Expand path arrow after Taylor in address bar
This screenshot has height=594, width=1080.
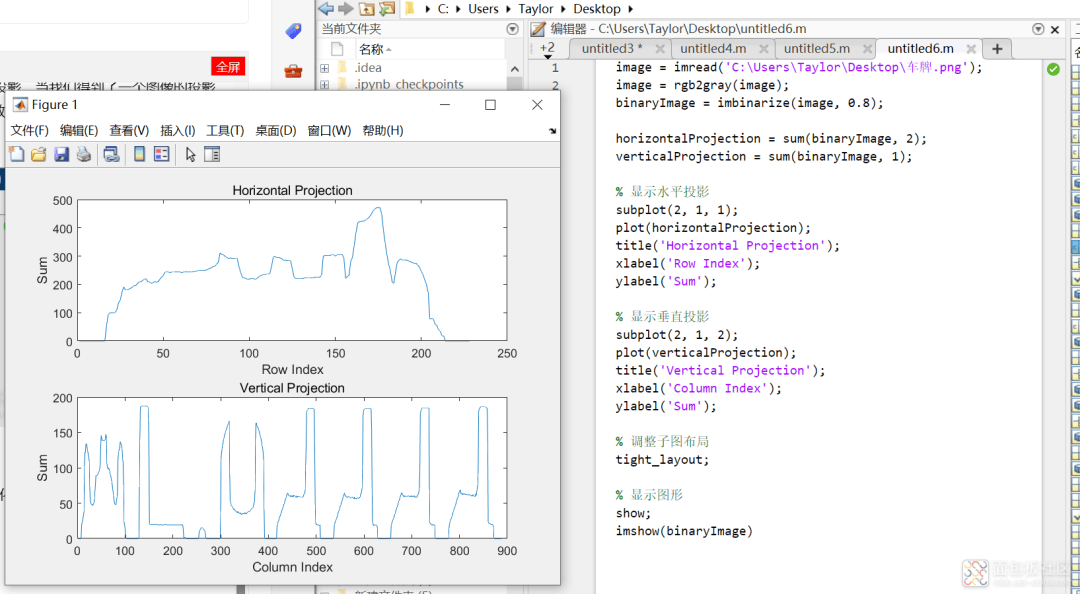563,9
